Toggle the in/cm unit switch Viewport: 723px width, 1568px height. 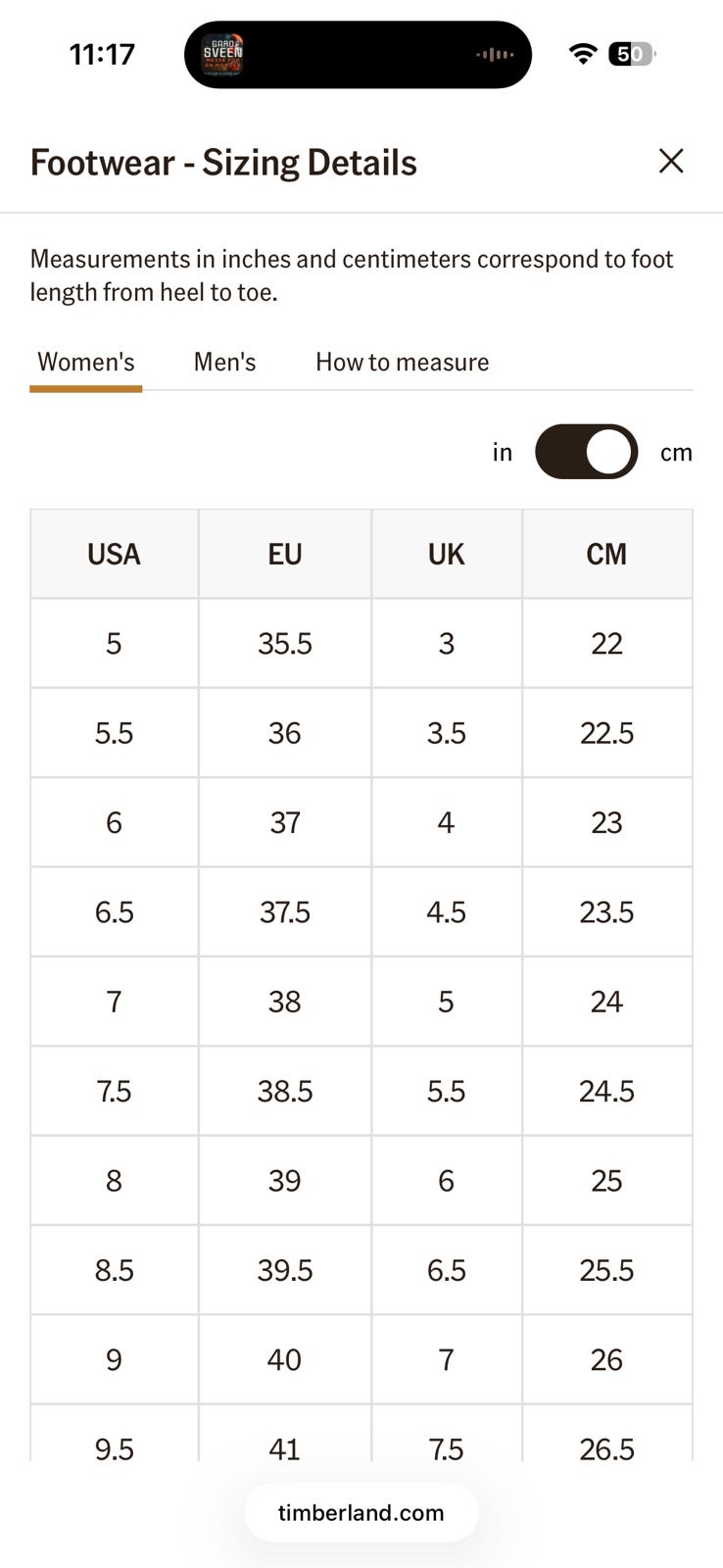(x=586, y=452)
